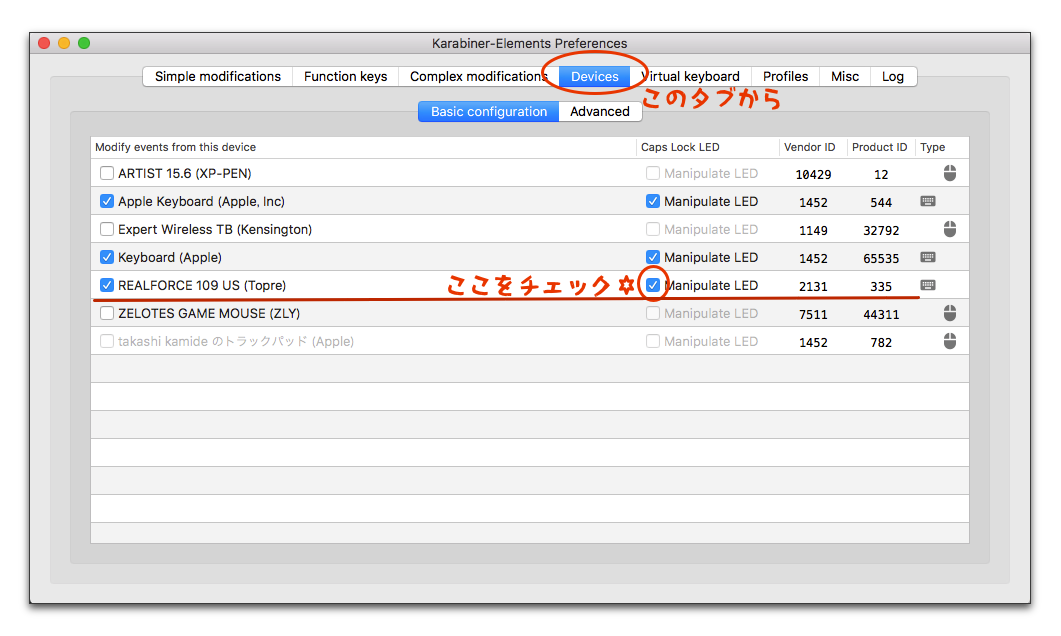Screen dimensions: 1061x636
Task: Click the Caps Lock LED column header
Action: click(708, 147)
